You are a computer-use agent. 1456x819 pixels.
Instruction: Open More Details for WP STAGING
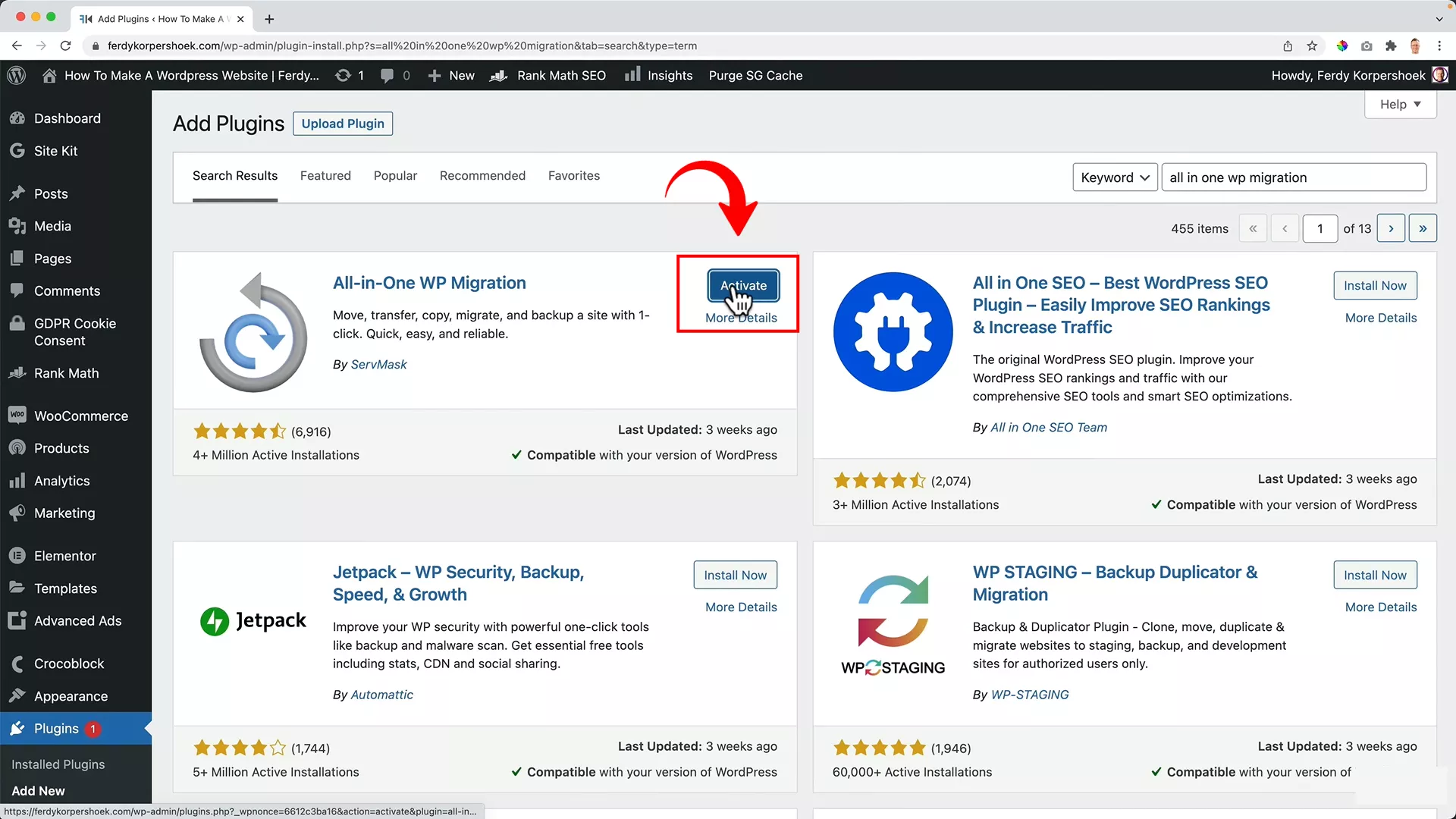(1380, 607)
